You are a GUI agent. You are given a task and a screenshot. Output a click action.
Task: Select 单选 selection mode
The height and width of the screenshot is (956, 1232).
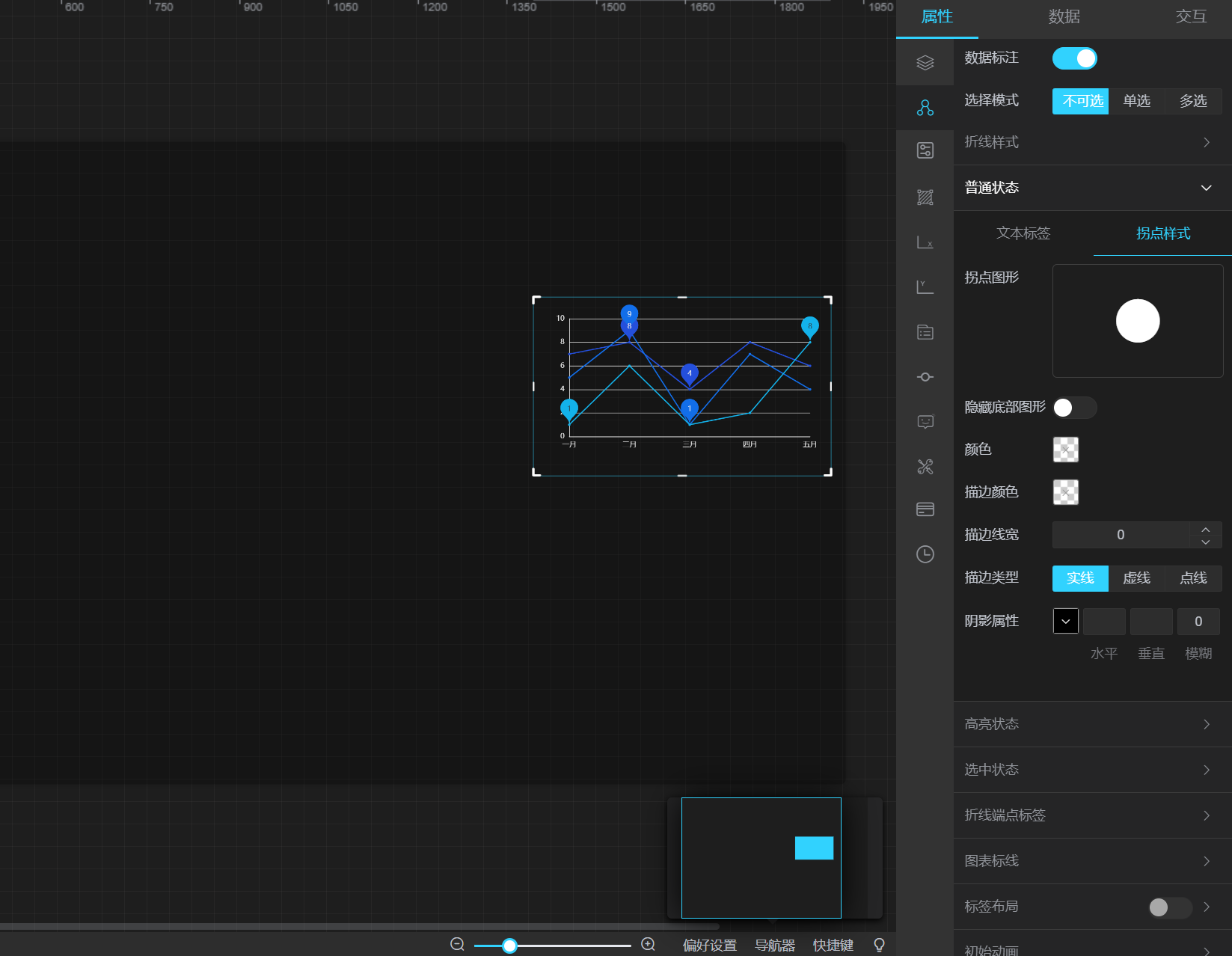pos(1136,101)
